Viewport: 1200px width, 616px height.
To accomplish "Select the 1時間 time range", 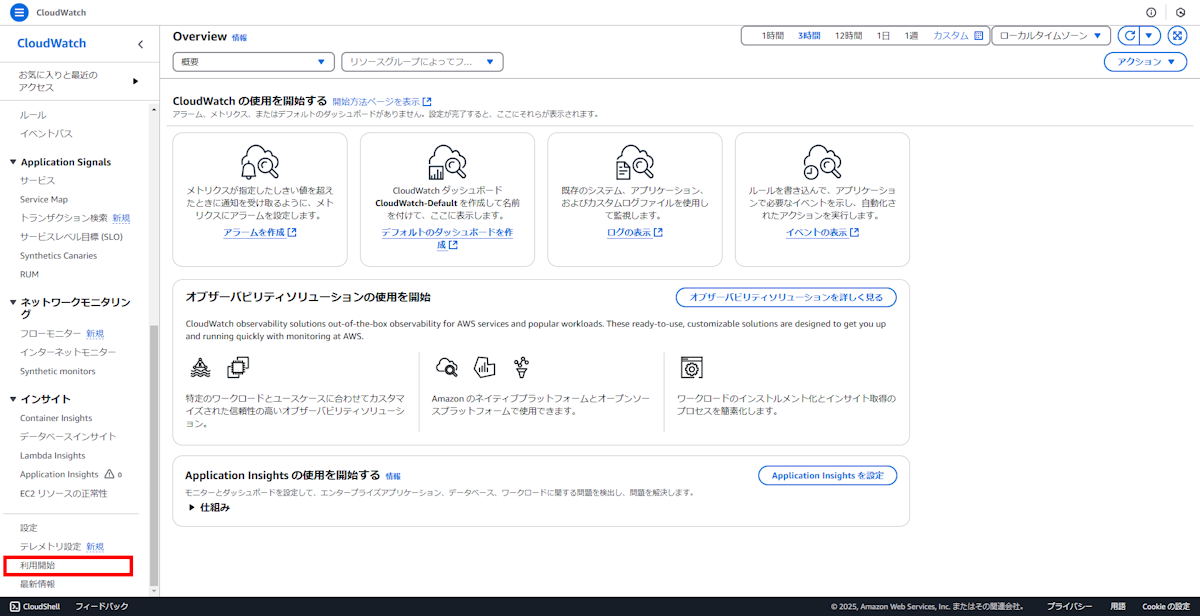I will (x=773, y=36).
